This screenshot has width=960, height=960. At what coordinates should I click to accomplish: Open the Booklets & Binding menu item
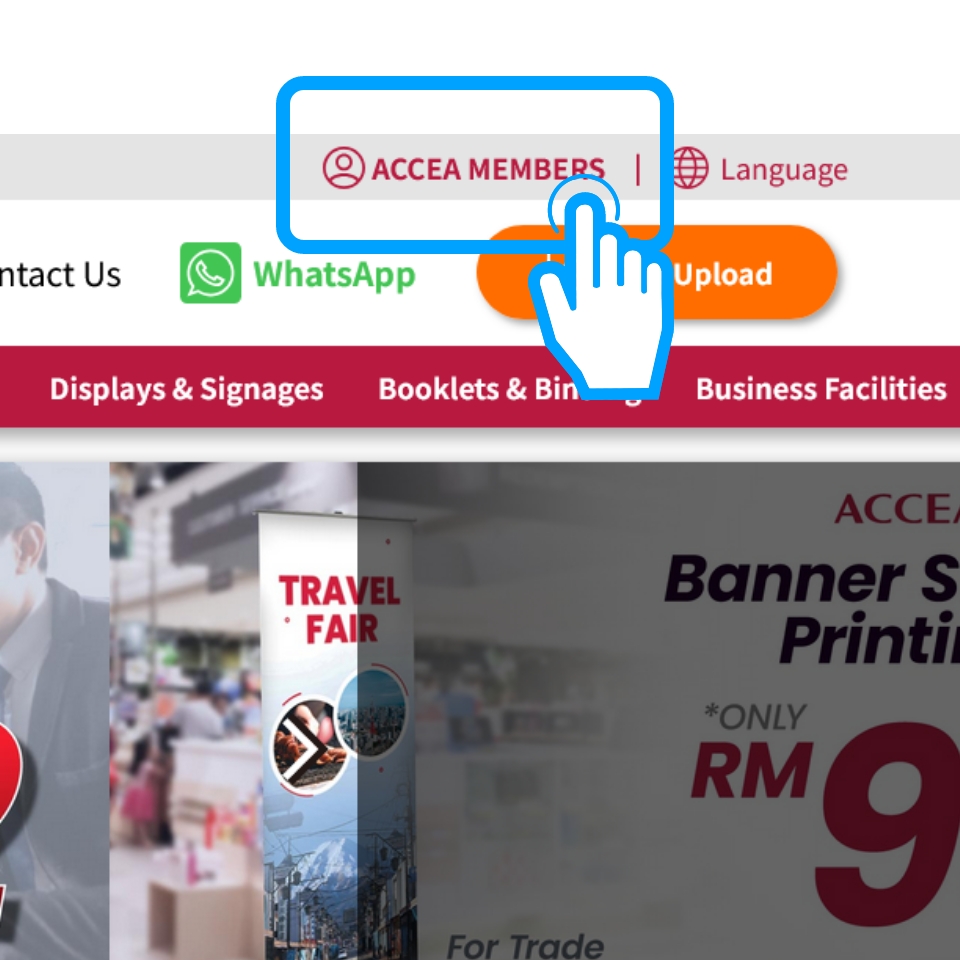(x=510, y=389)
